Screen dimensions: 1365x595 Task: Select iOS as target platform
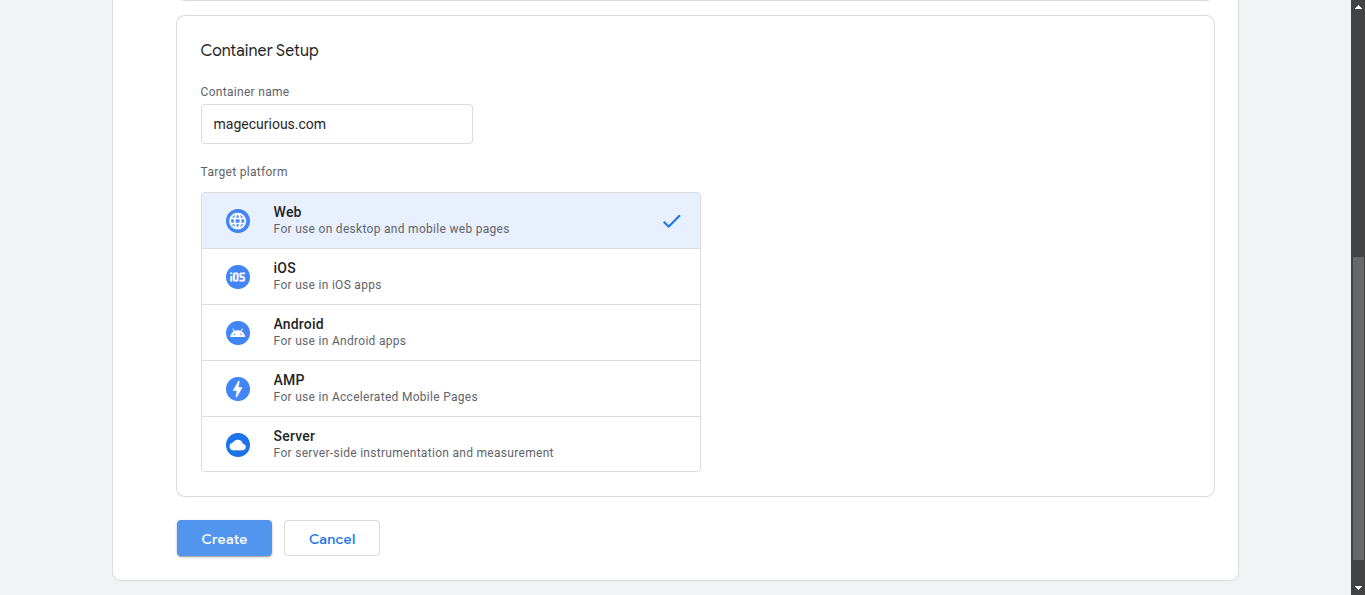[x=450, y=276]
